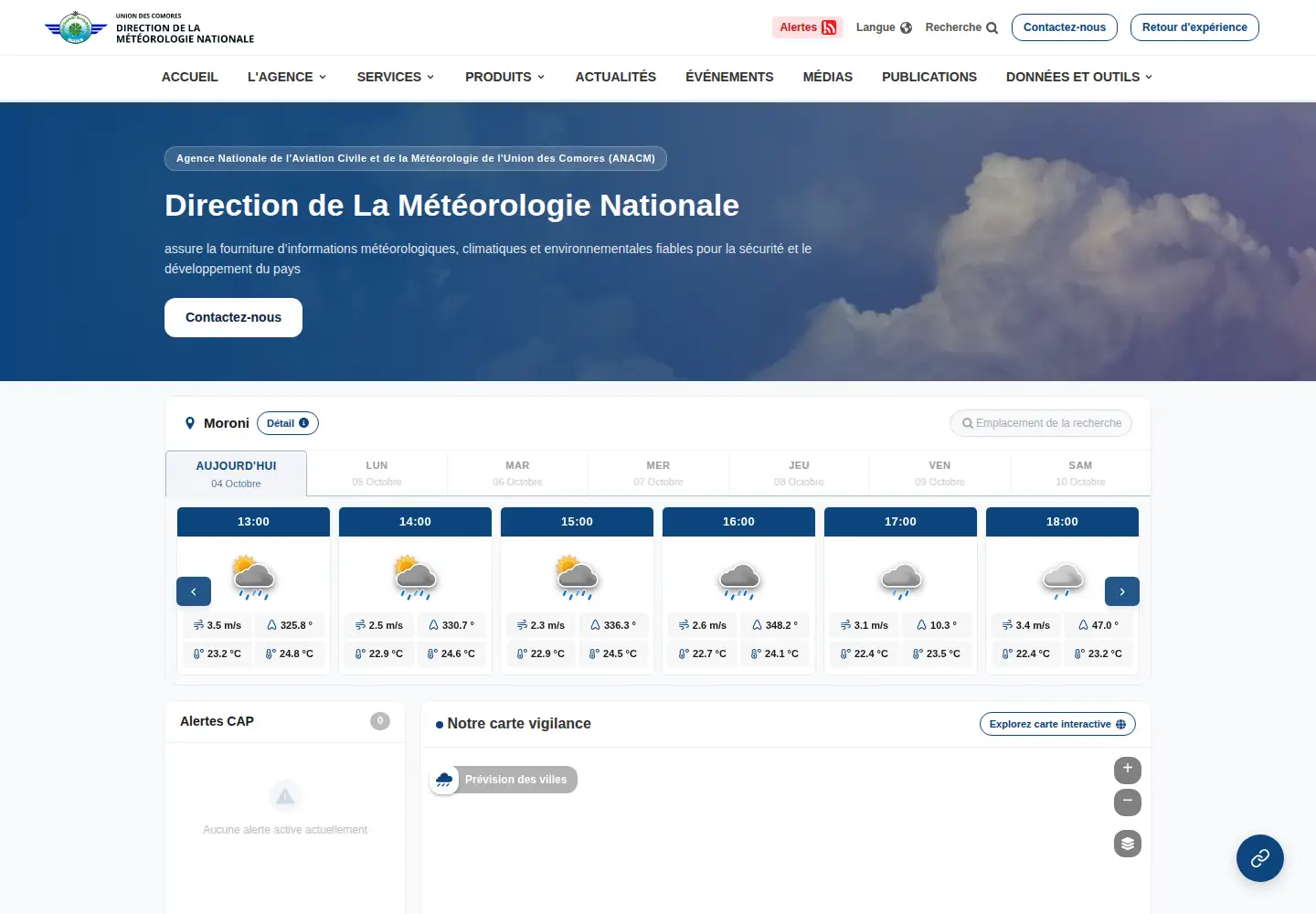Click the Langue globe icon
This screenshot has width=1316, height=914.
(906, 27)
